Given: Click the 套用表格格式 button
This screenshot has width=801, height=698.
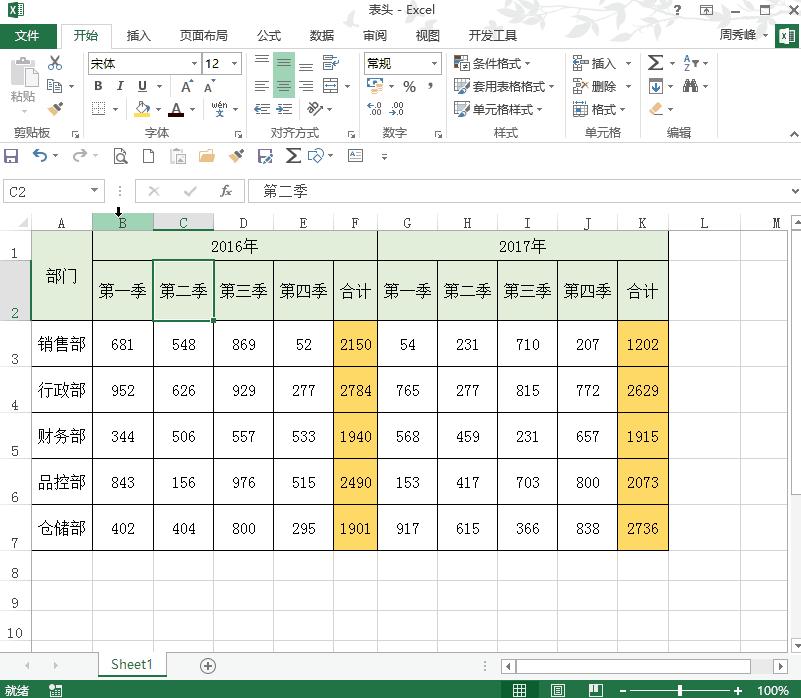Looking at the screenshot, I should pos(502,85).
